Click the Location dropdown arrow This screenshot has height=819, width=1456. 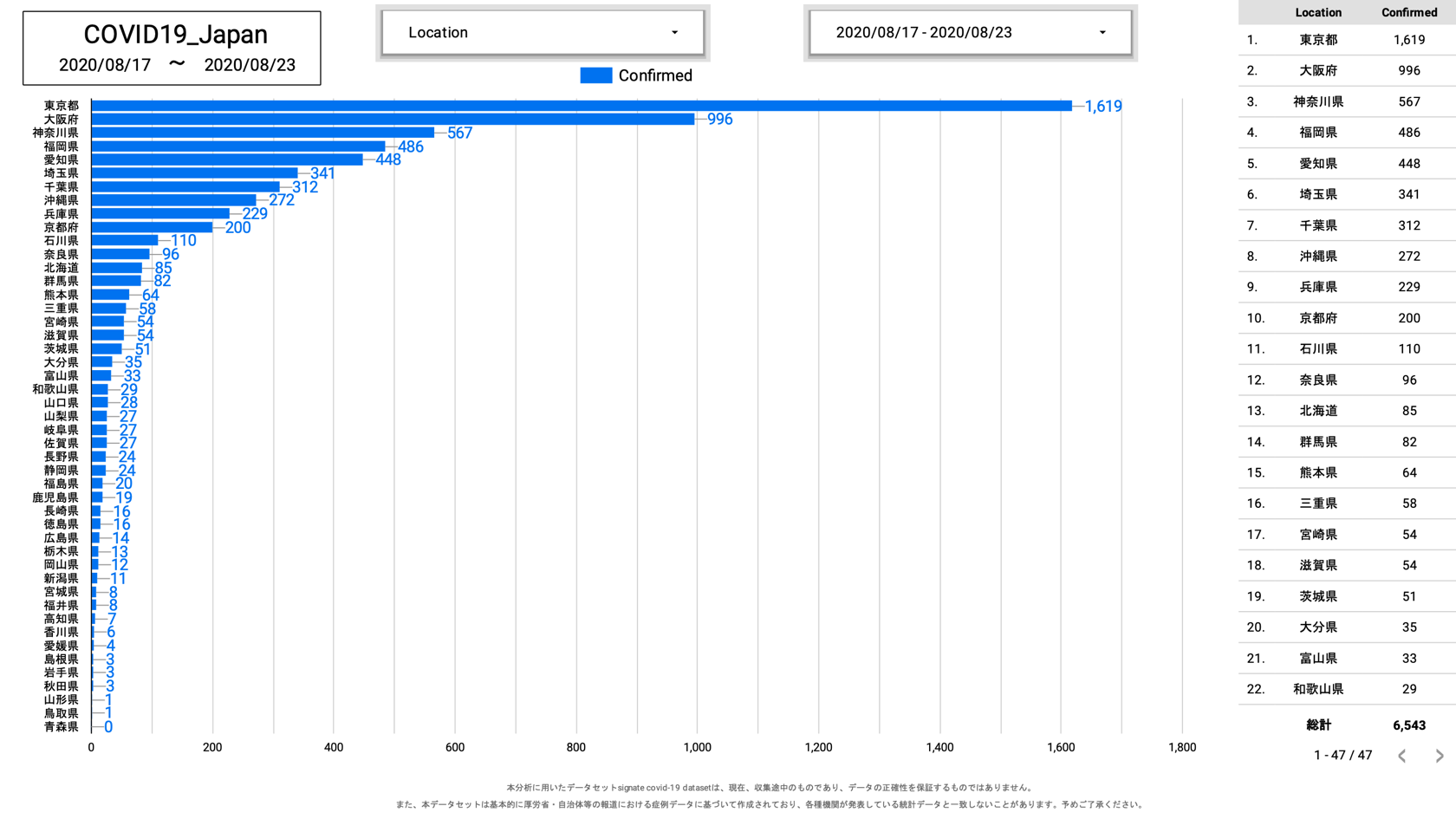[674, 33]
